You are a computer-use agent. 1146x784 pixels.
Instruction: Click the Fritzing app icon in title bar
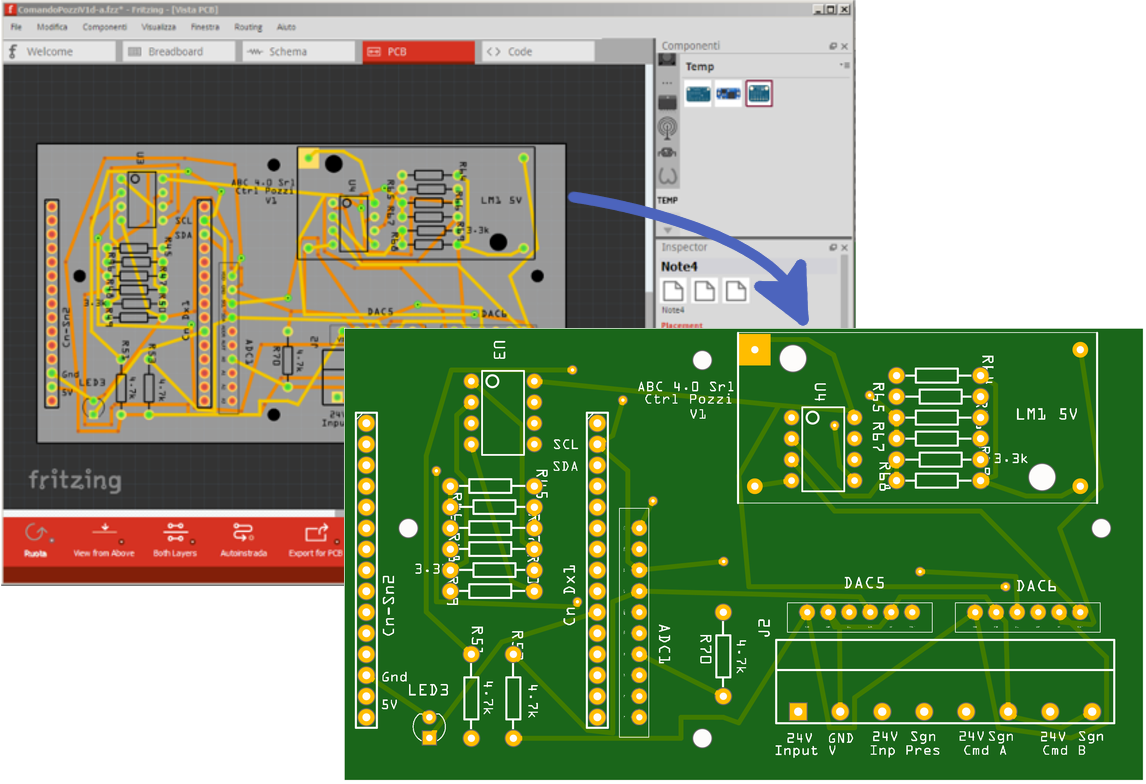click(x=10, y=9)
